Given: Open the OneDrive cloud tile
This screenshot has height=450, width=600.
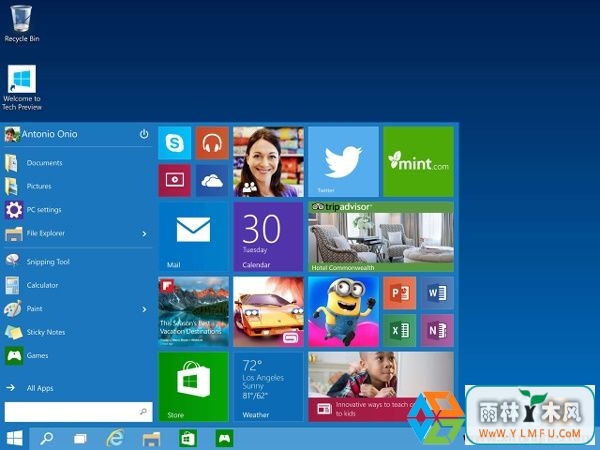Looking at the screenshot, I should point(212,180).
